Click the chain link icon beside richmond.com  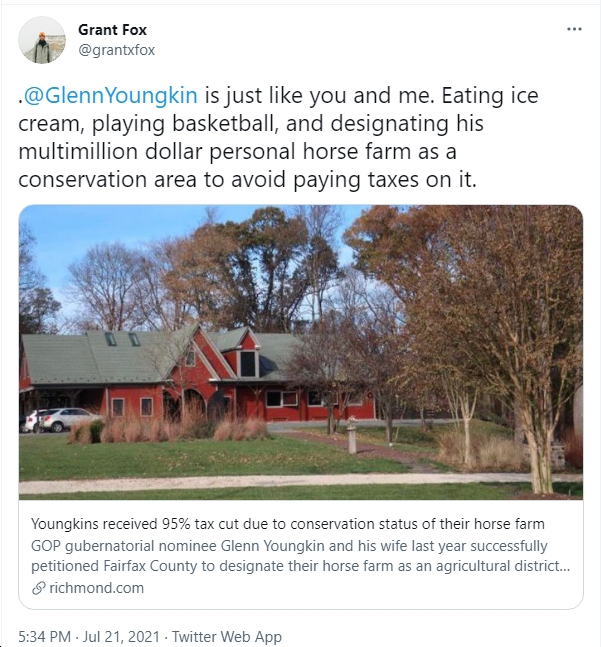(38, 588)
